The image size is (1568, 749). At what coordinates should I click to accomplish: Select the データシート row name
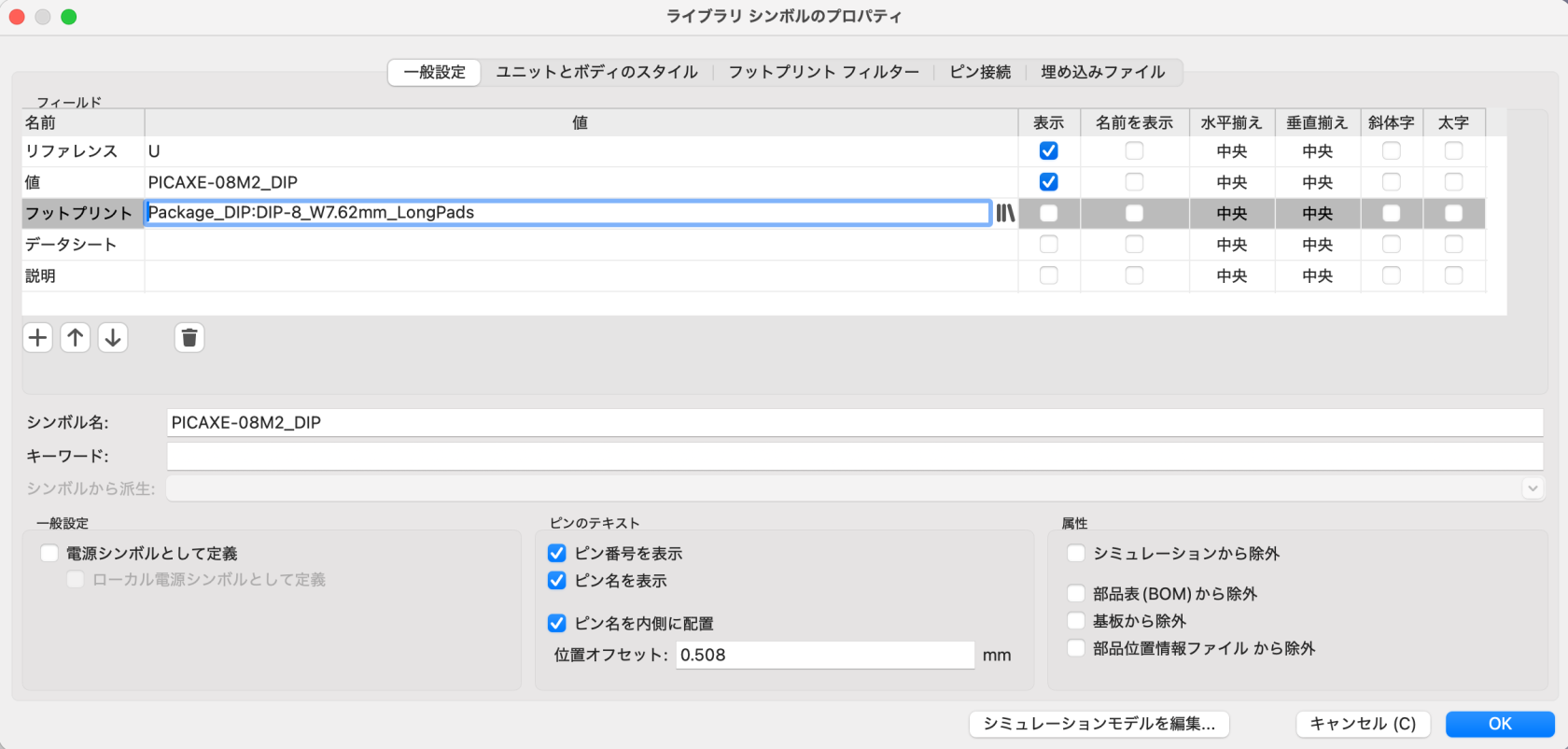pos(83,245)
